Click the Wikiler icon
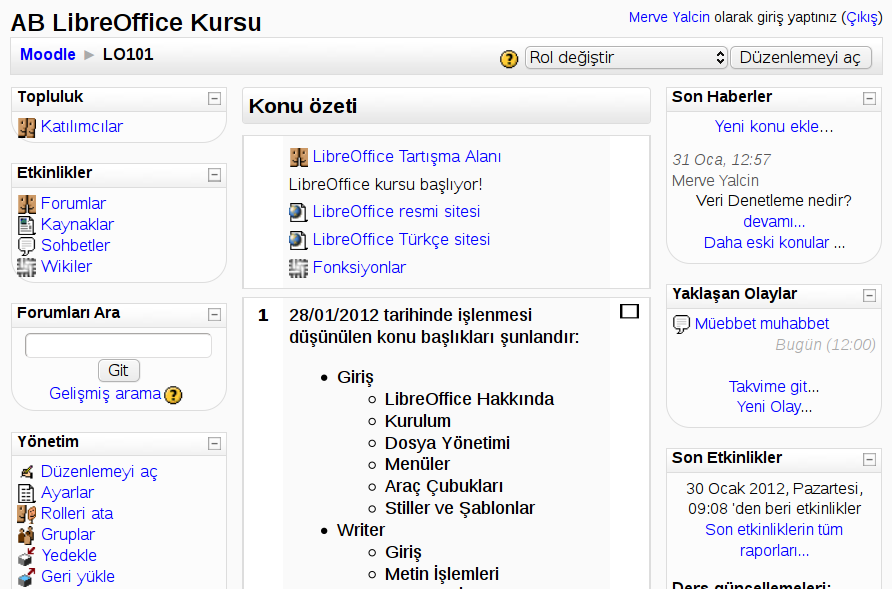Screen dimensions: 892x589 tap(27, 267)
